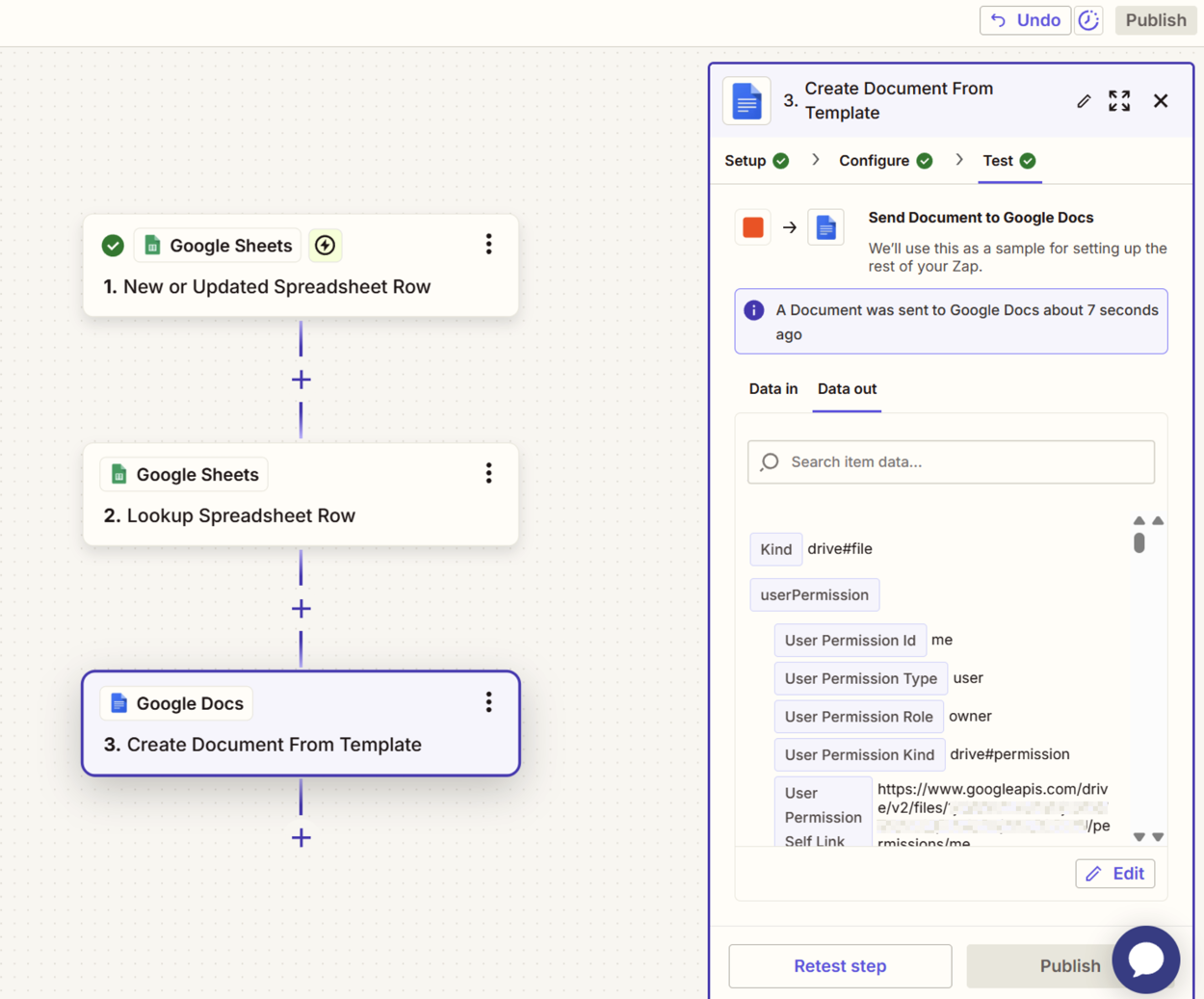Click the Publish button in the panel footer
Viewport: 1204px width, 999px height.
pyautogui.click(x=1069, y=966)
